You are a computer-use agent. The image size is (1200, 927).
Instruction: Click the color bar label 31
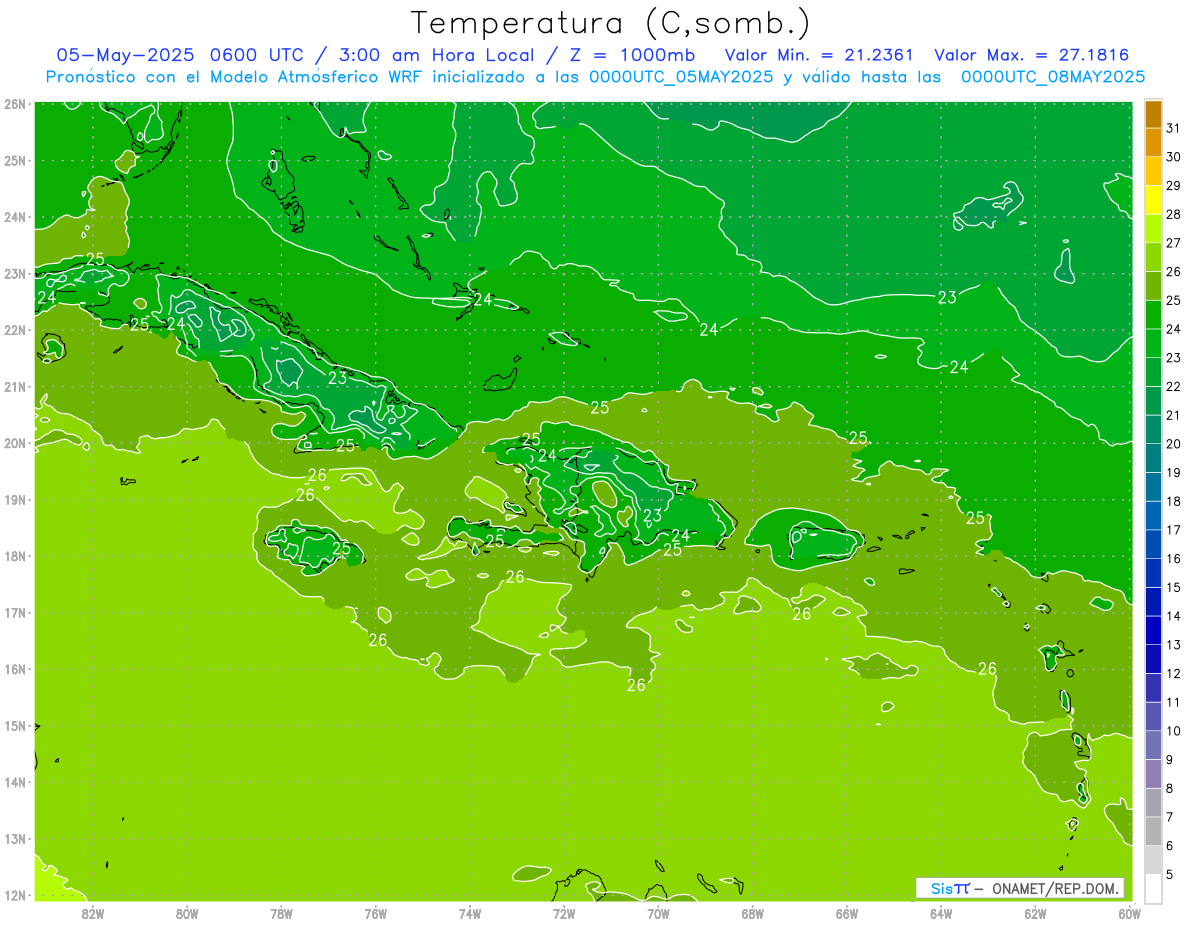pos(1173,128)
